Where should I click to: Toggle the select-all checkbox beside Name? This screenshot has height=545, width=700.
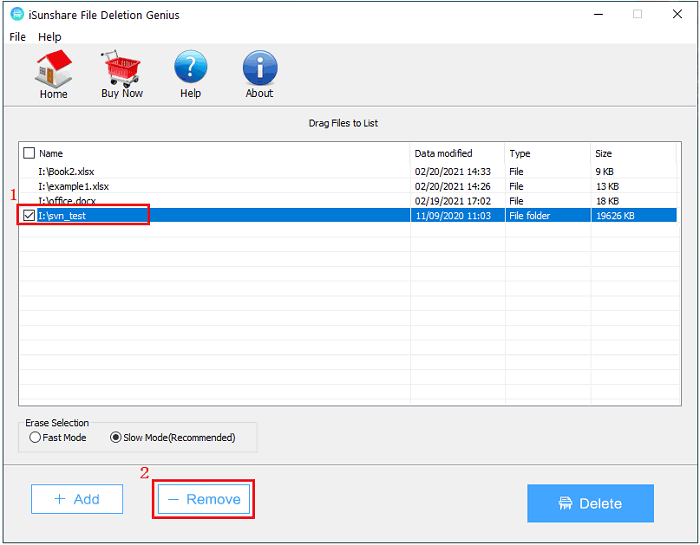click(x=29, y=153)
